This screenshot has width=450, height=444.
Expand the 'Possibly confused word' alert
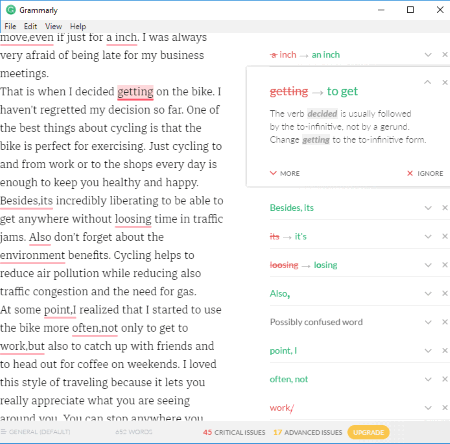click(428, 322)
